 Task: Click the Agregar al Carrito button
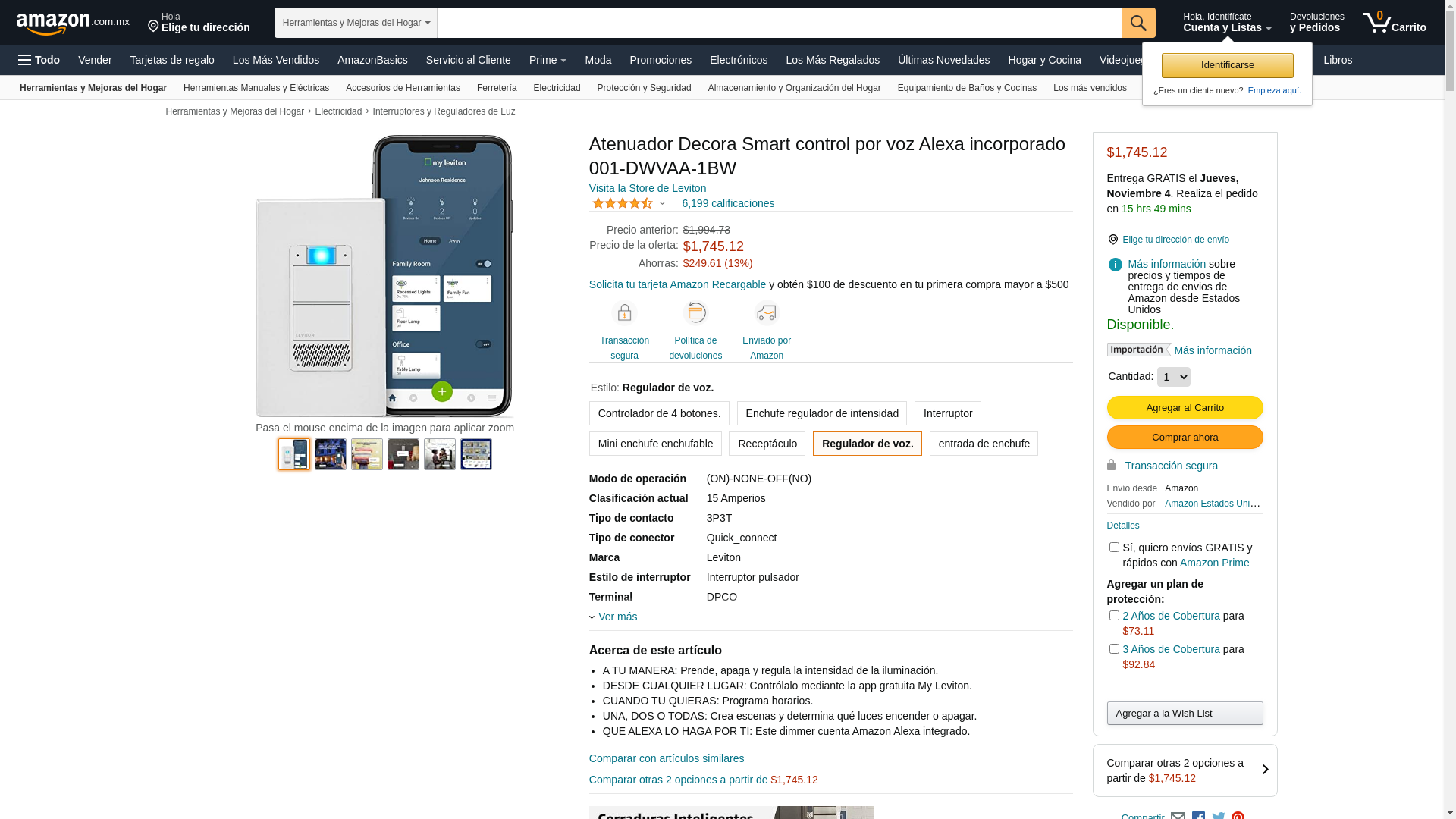(x=1185, y=408)
